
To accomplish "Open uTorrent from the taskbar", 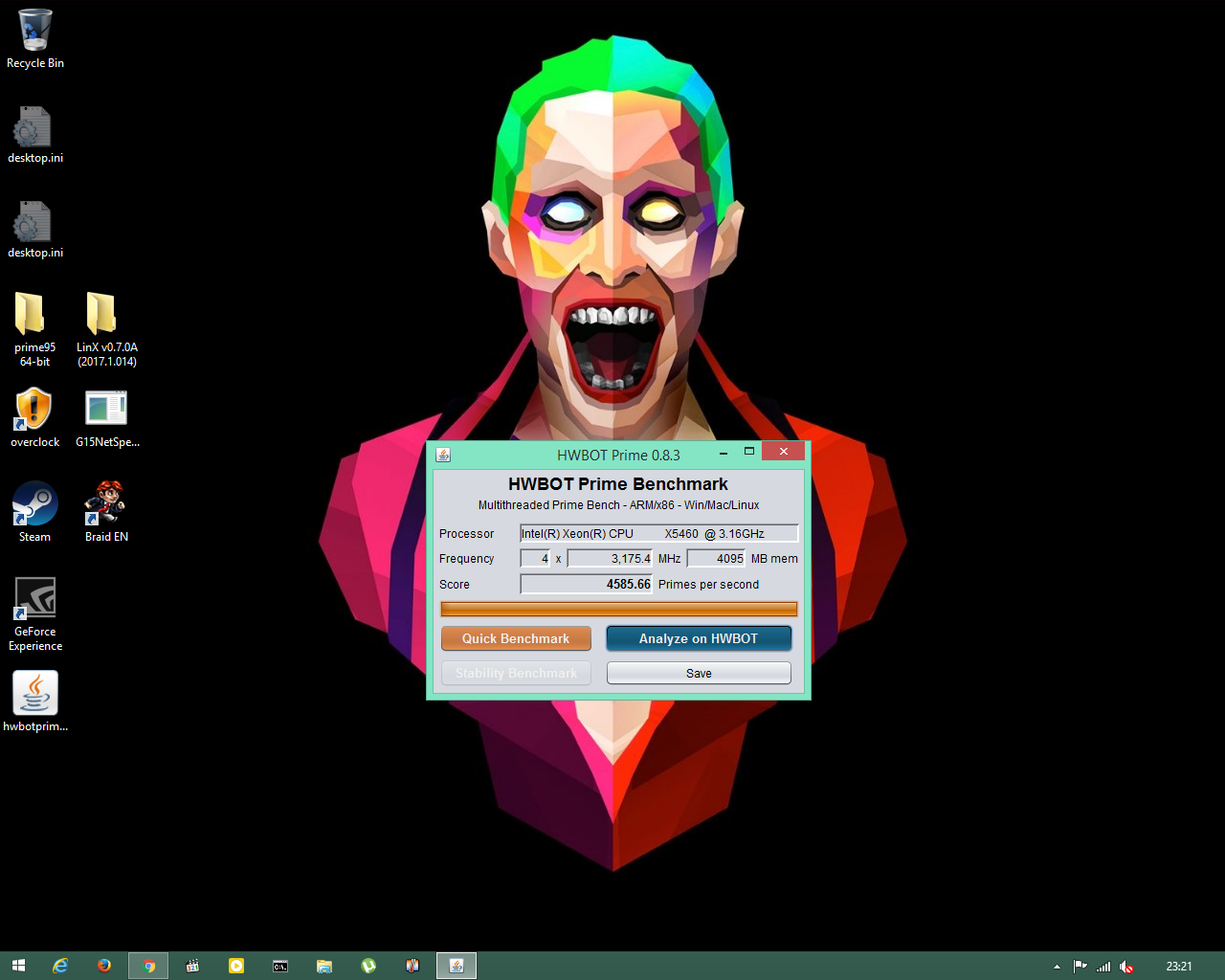I will coord(368,966).
